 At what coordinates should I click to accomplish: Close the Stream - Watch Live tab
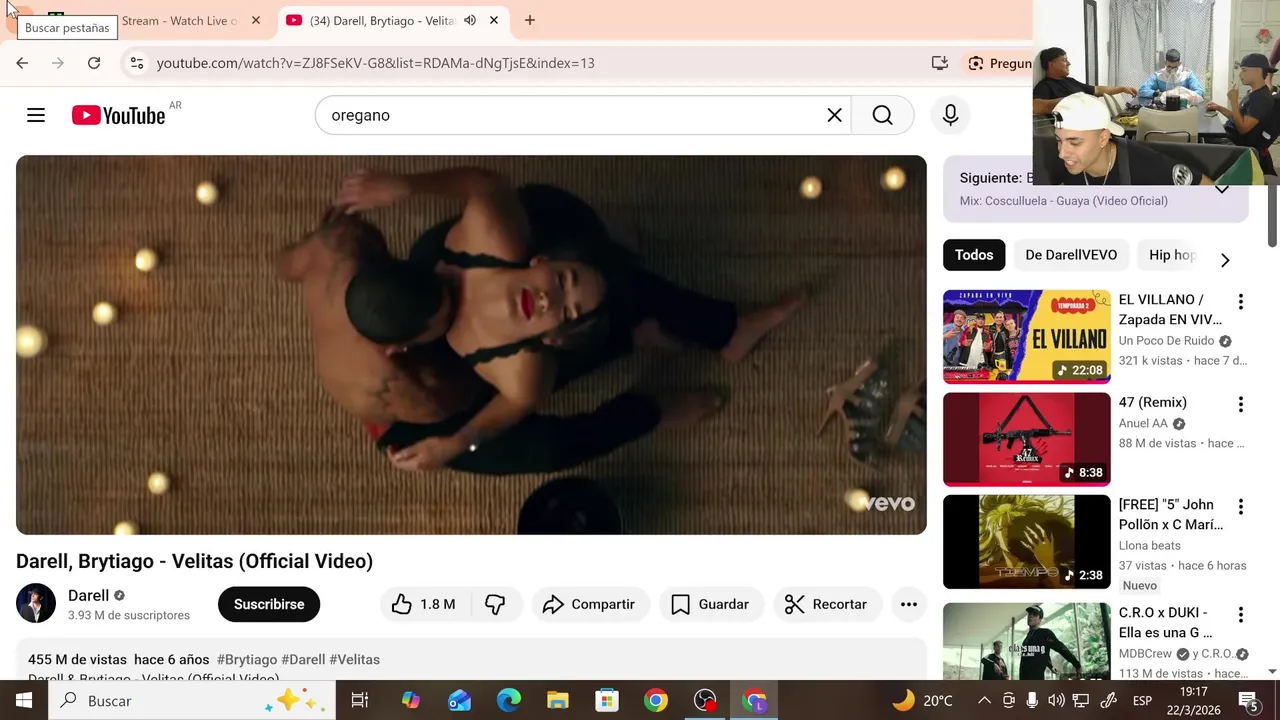255,20
